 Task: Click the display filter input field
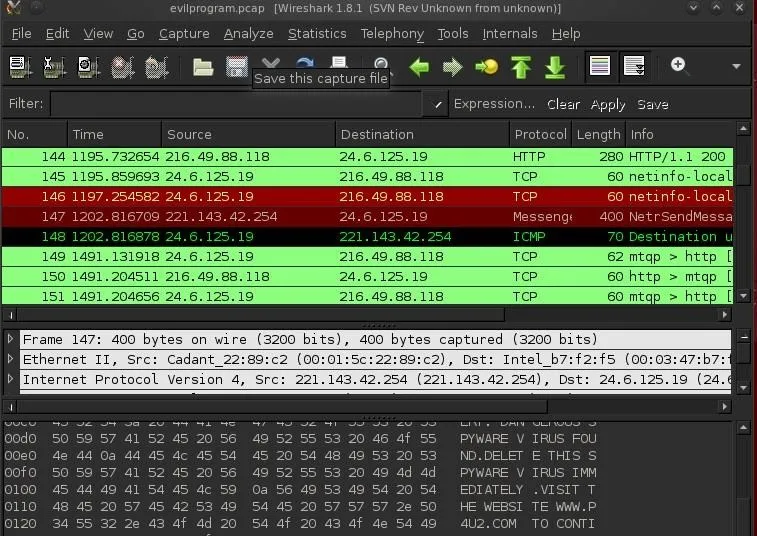pos(236,104)
